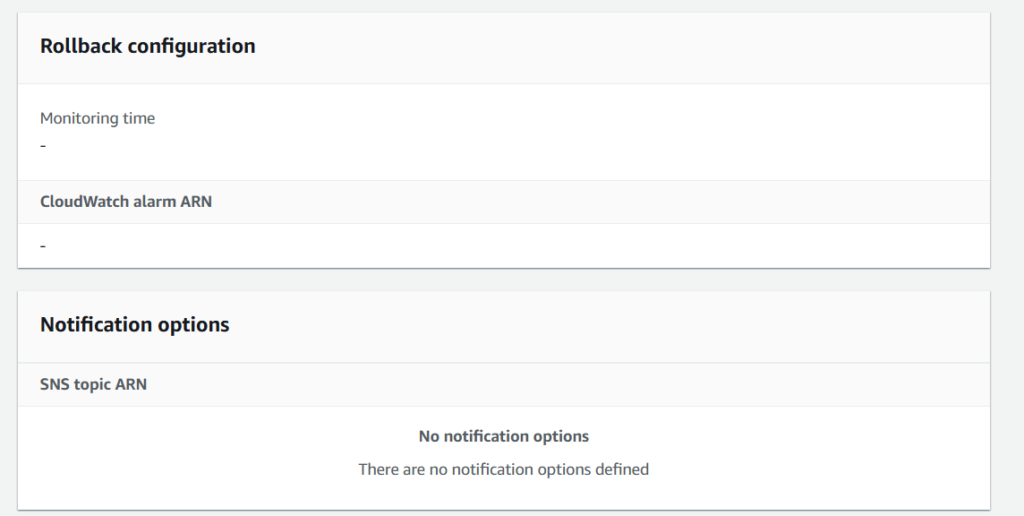Click the Notification options section heading
This screenshot has width=1024, height=516.
click(x=134, y=325)
